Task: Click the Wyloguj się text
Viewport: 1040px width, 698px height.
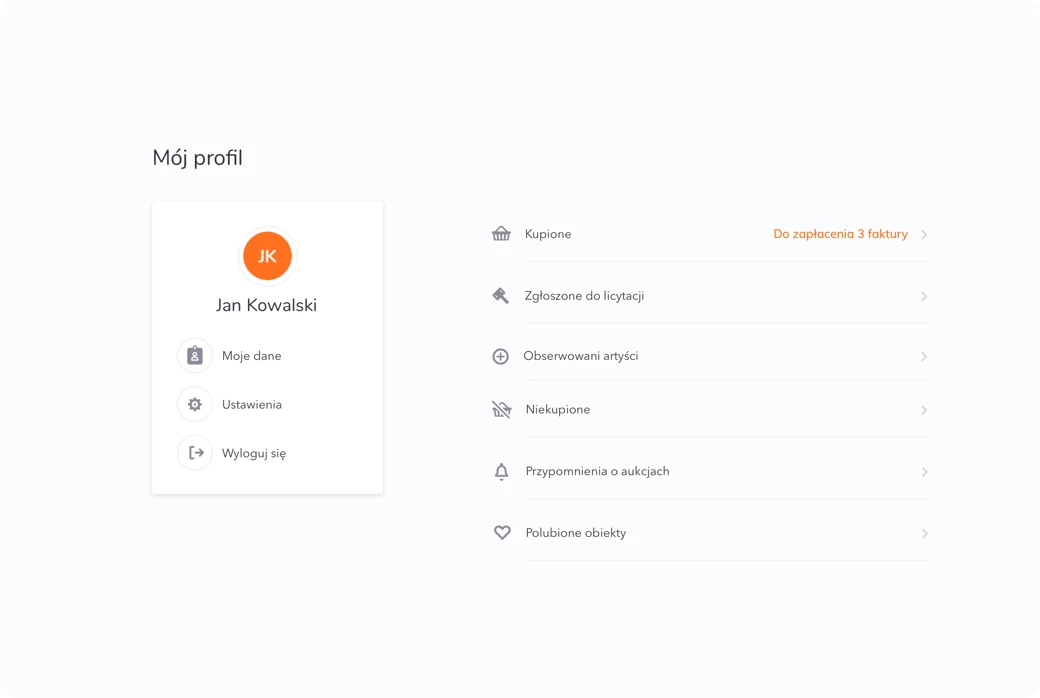Action: coord(254,453)
